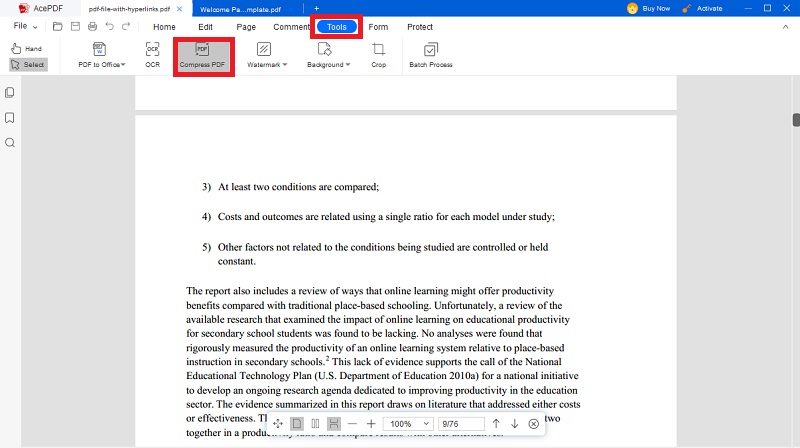Switch to Form tab
The width and height of the screenshot is (800, 448).
click(378, 27)
